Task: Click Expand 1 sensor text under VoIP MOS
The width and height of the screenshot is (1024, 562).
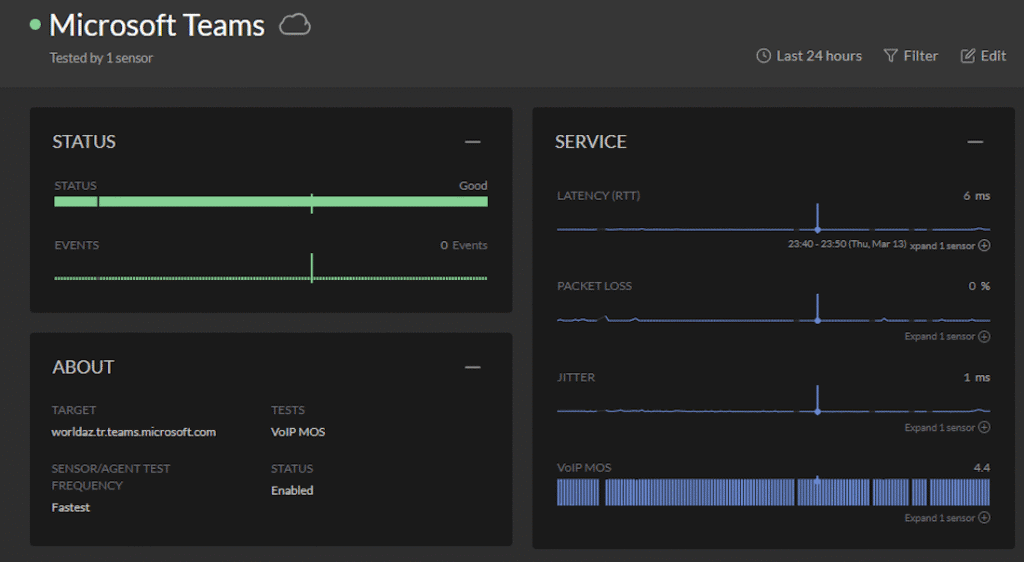Action: [x=939, y=518]
